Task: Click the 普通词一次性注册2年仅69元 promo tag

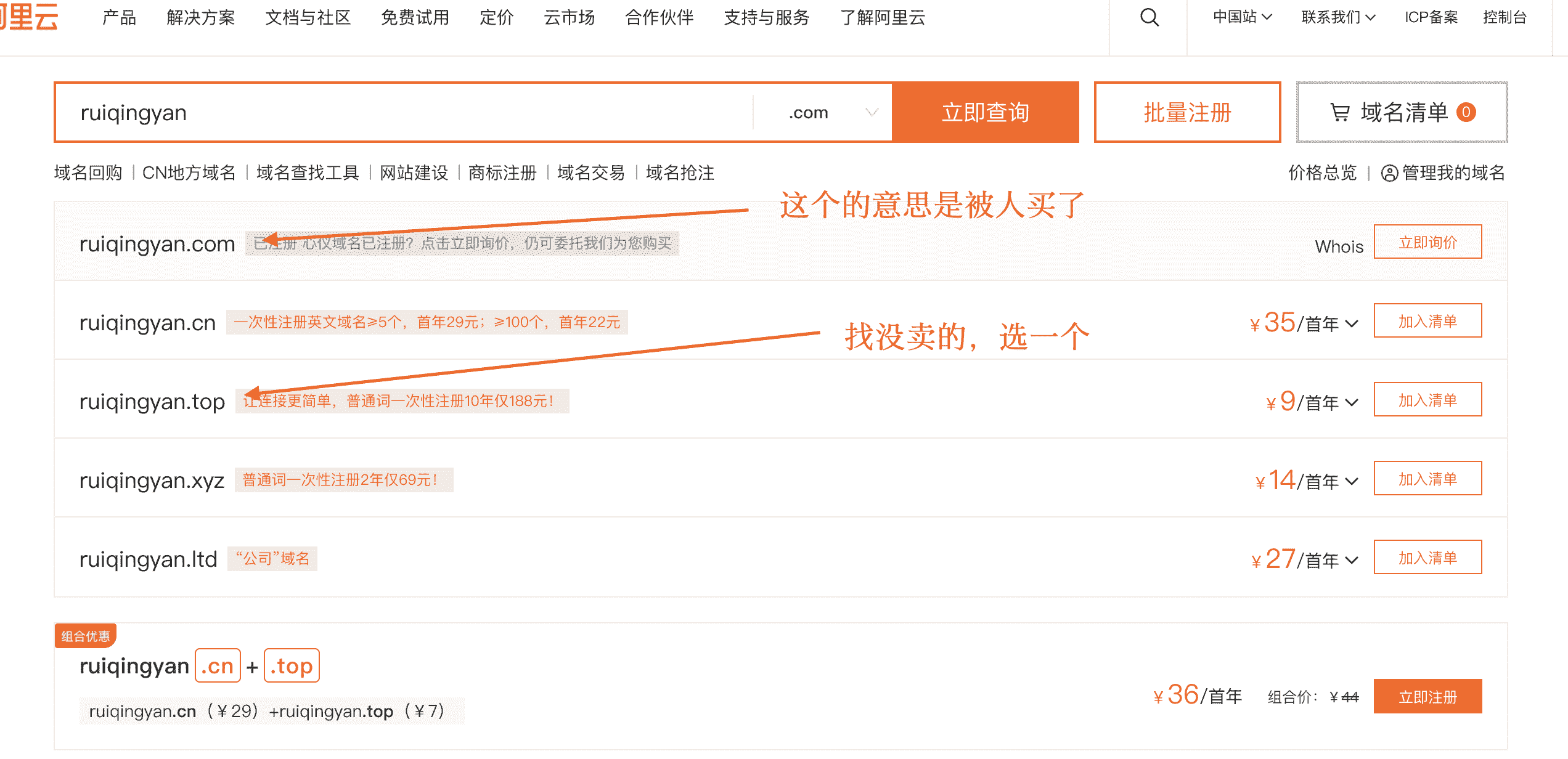Action: 344,480
